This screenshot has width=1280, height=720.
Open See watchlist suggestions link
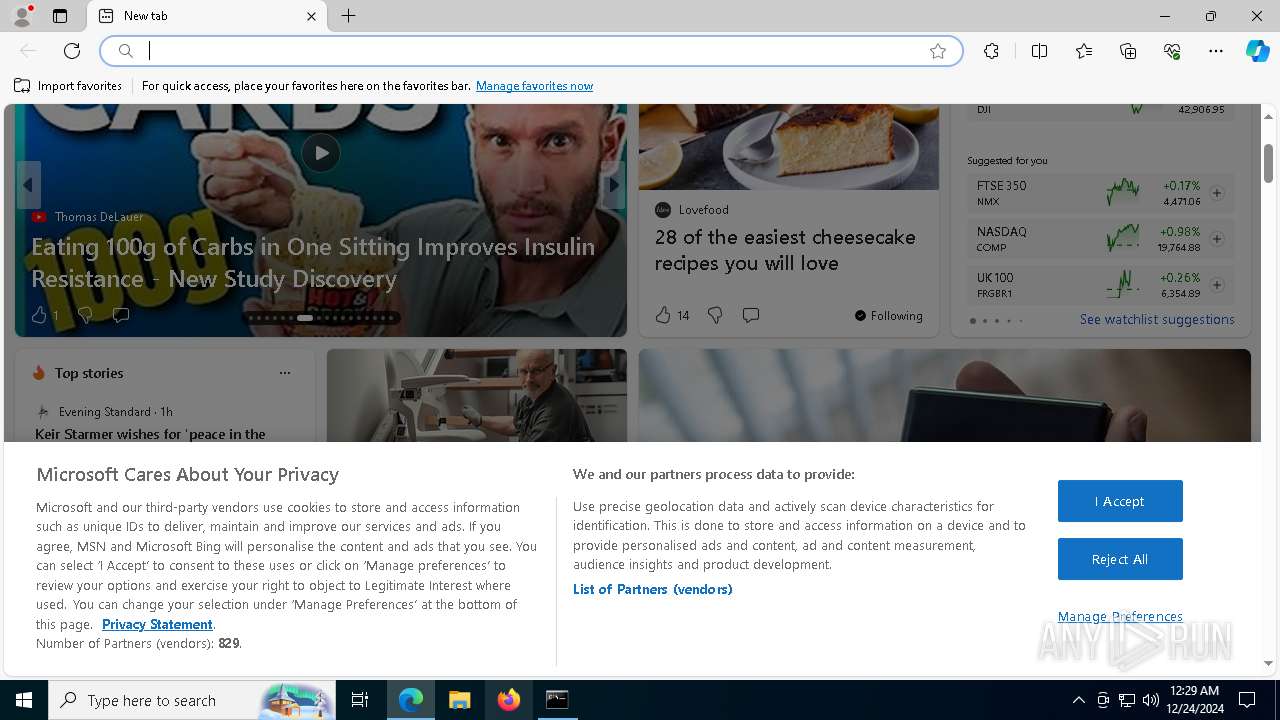tap(1157, 320)
